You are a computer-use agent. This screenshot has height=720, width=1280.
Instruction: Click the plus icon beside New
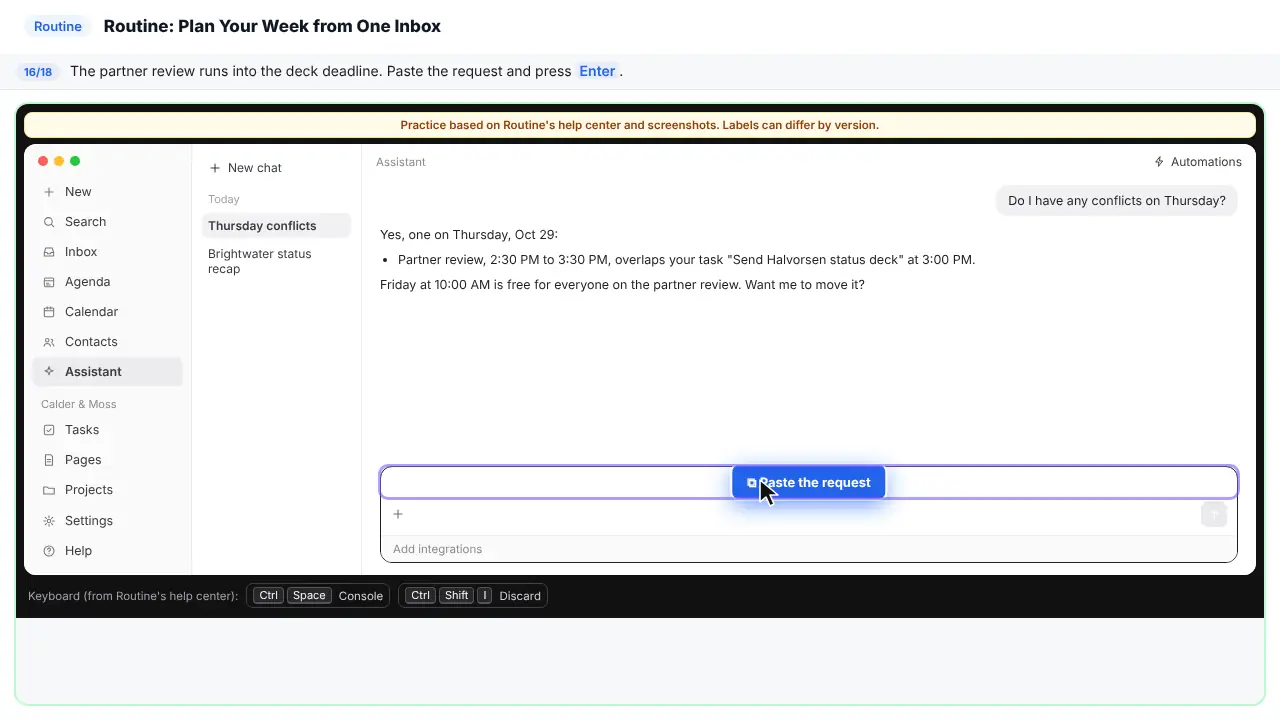tap(49, 192)
